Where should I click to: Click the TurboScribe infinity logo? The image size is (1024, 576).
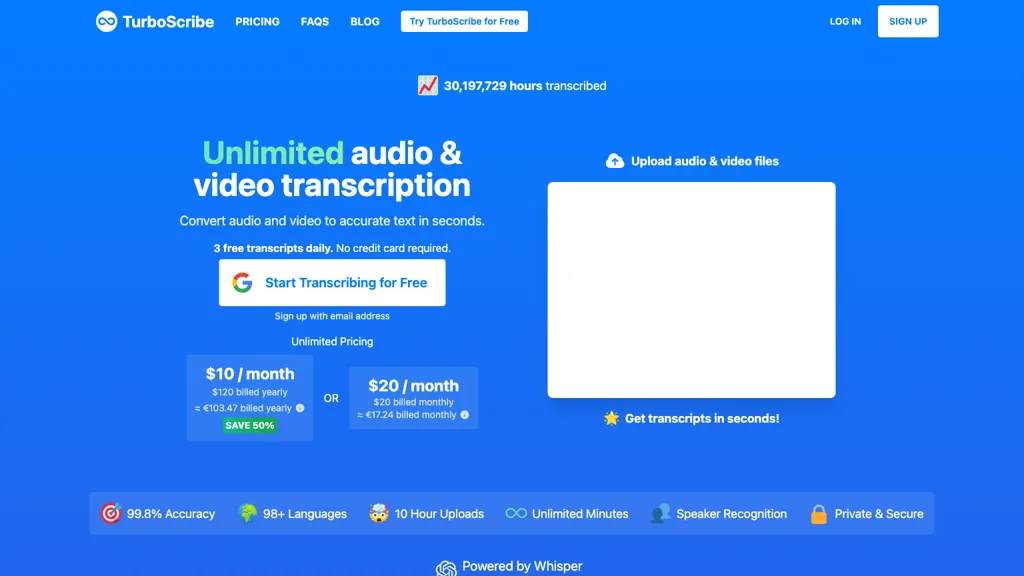[x=107, y=21]
